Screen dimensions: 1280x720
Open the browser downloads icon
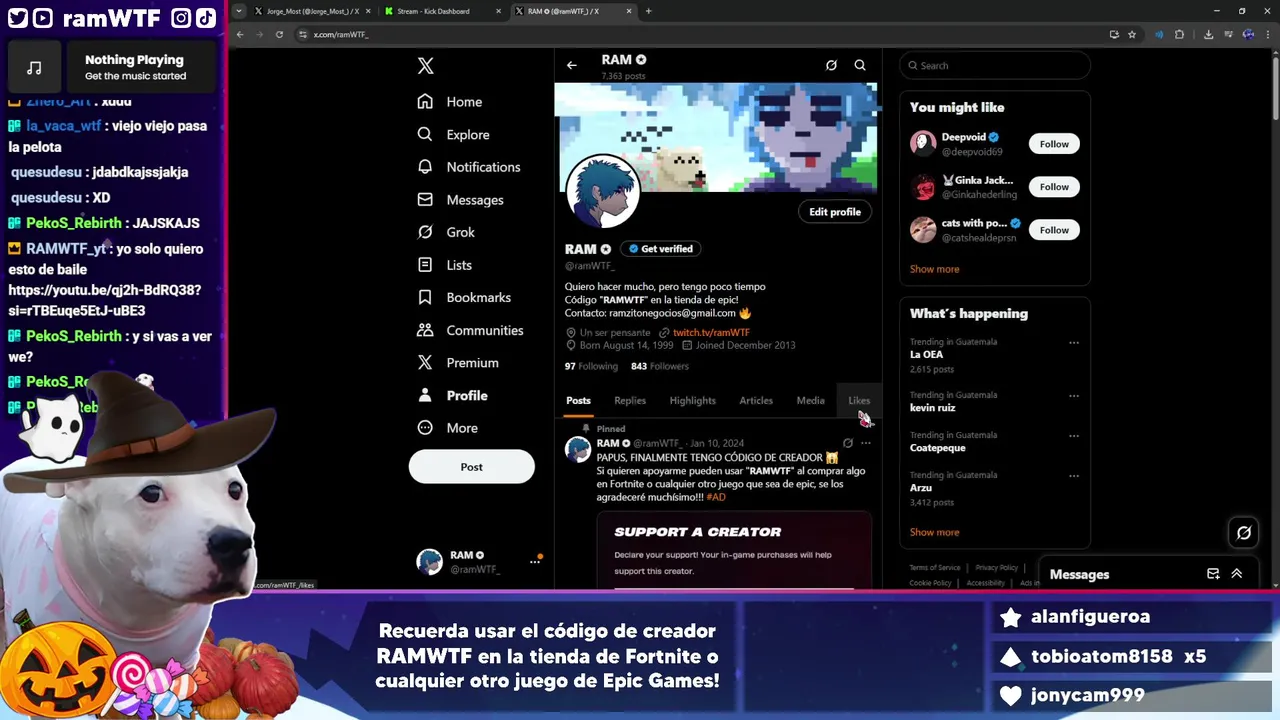coord(1208,34)
